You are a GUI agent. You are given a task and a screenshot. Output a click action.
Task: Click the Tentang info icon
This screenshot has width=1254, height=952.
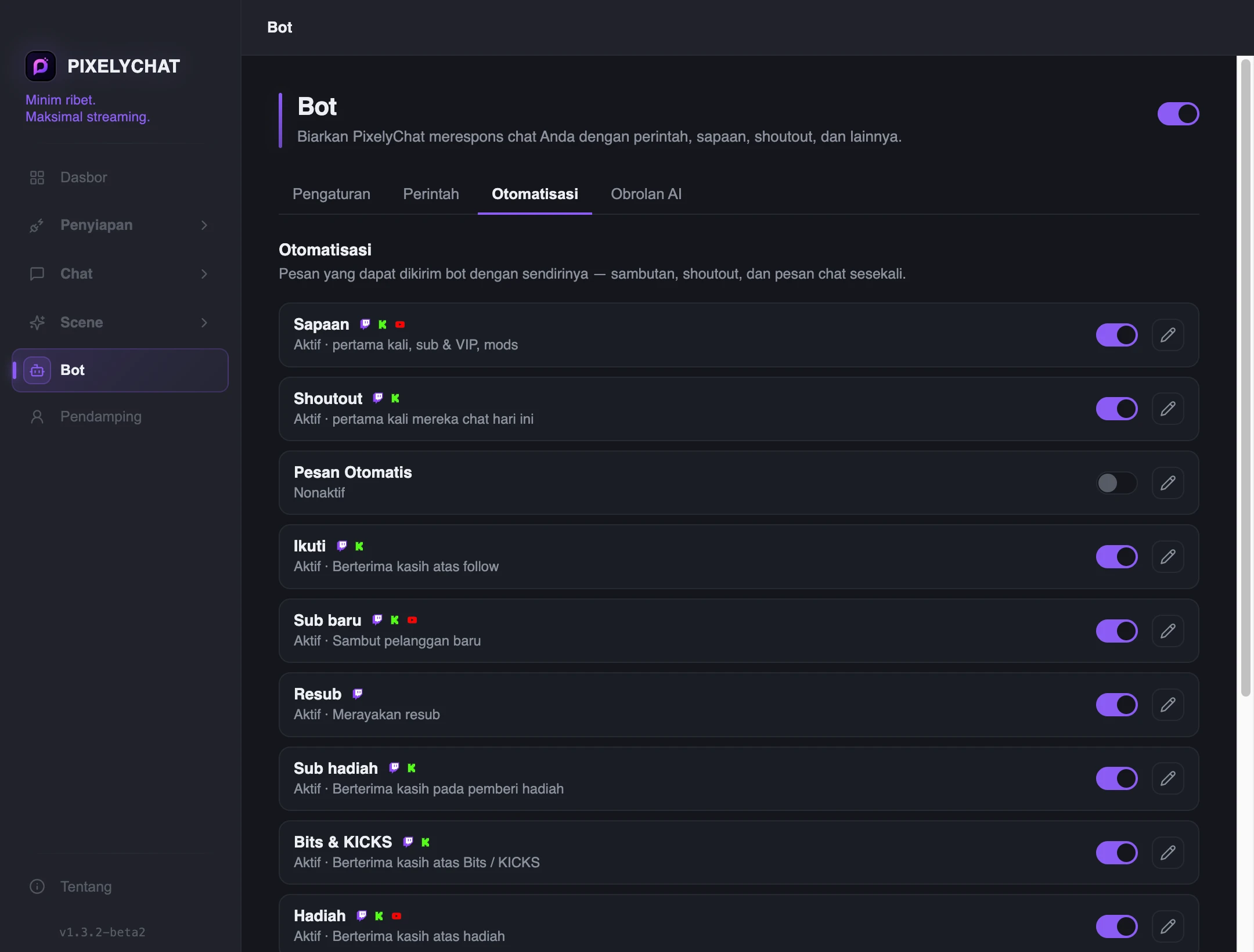pos(37,887)
